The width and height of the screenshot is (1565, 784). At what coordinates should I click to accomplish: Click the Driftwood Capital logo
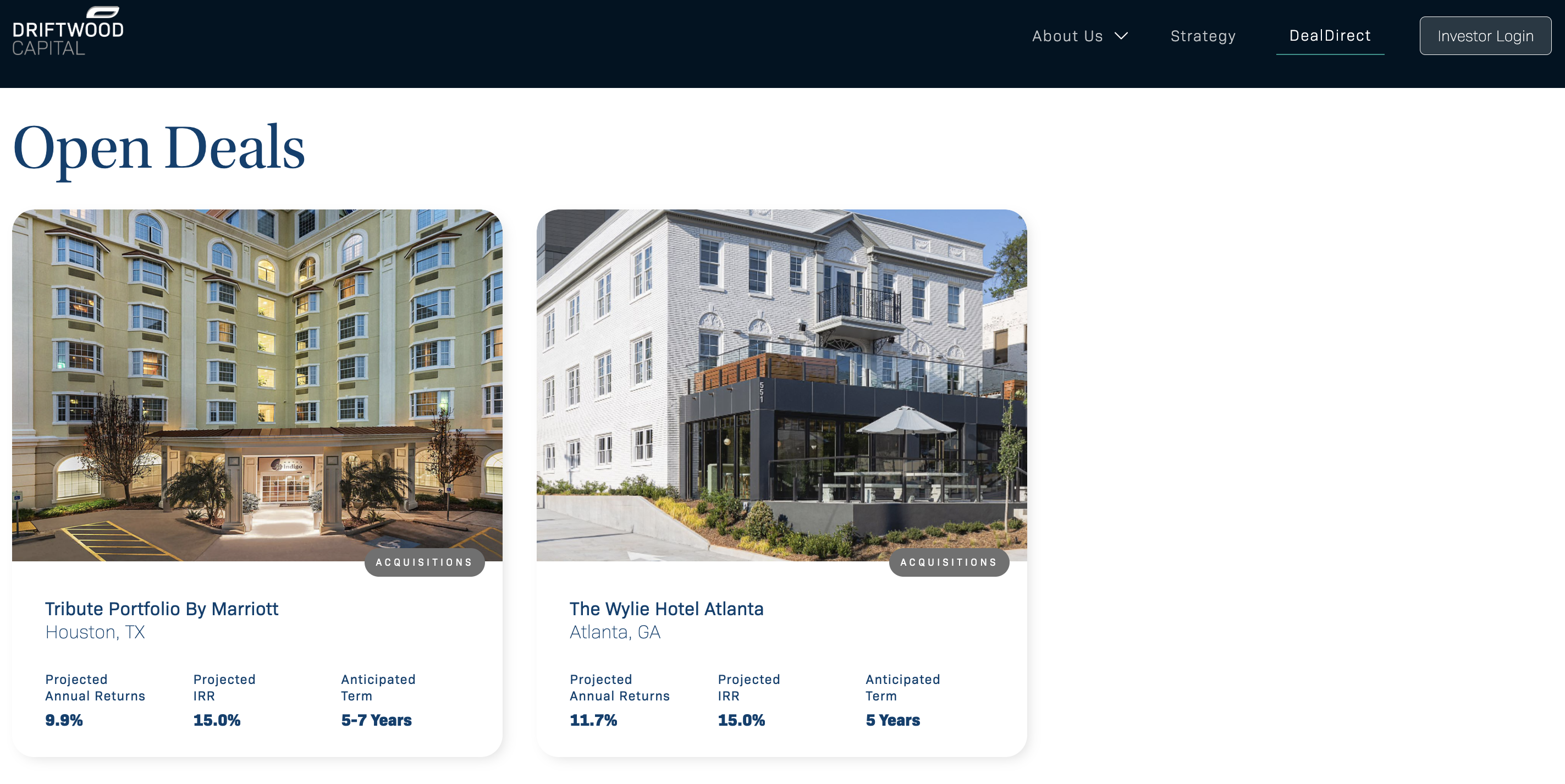[68, 31]
